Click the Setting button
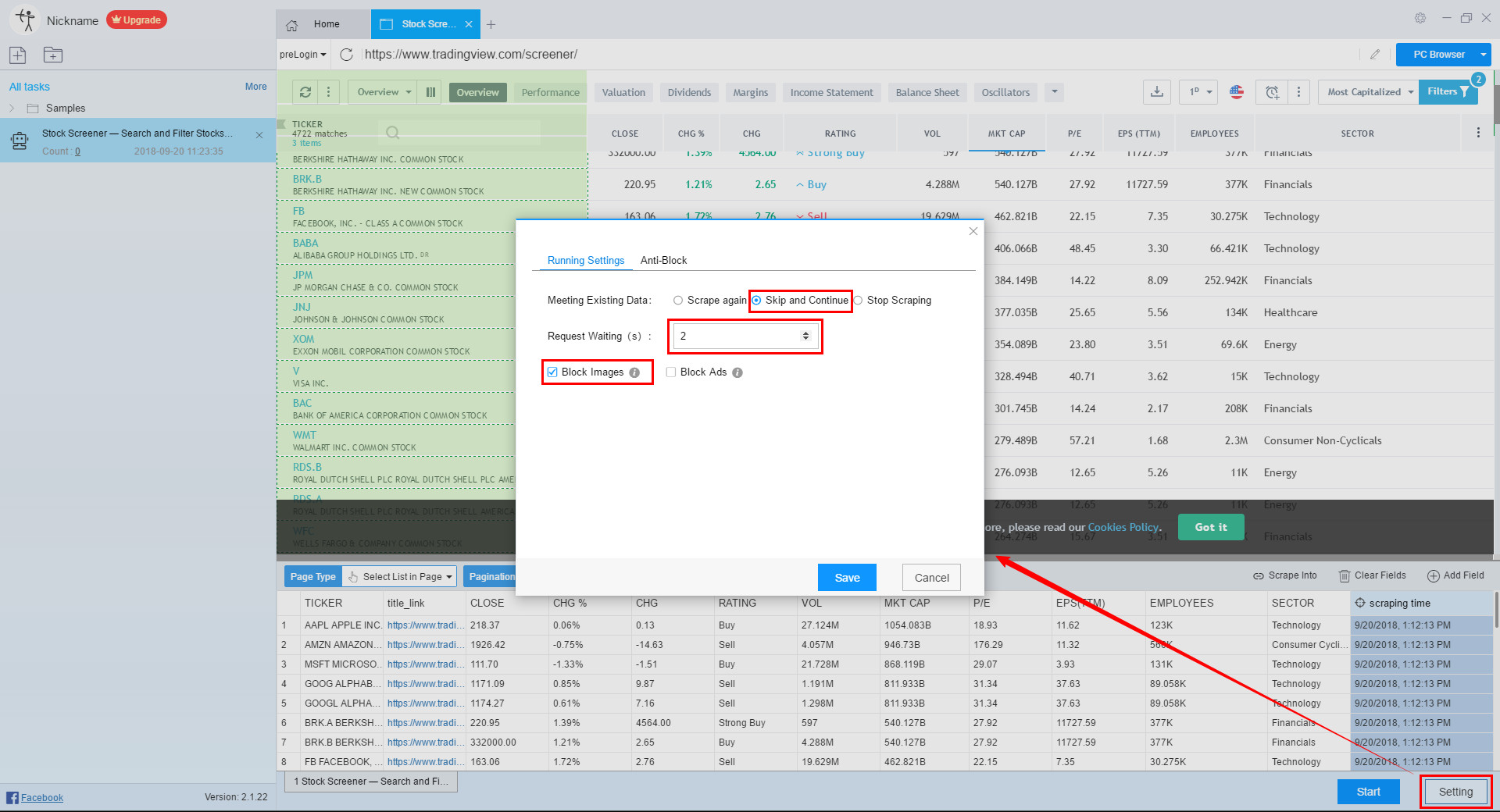 (x=1455, y=792)
